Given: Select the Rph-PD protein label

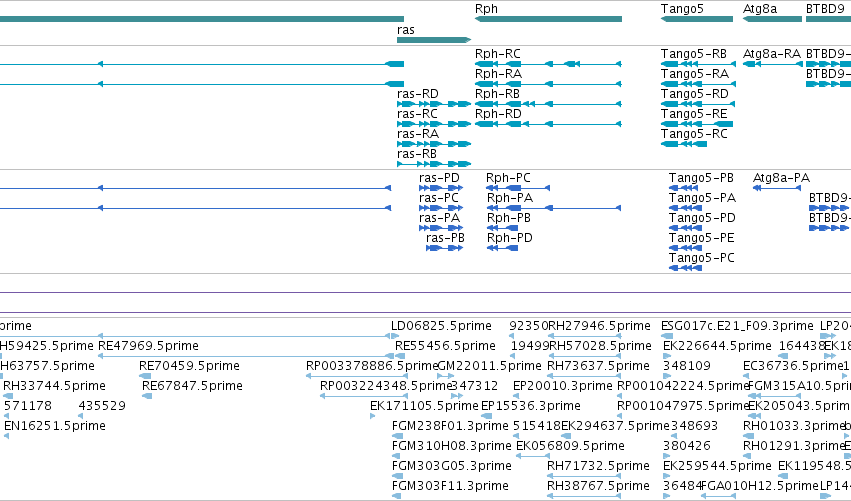Looking at the screenshot, I should 510,238.
